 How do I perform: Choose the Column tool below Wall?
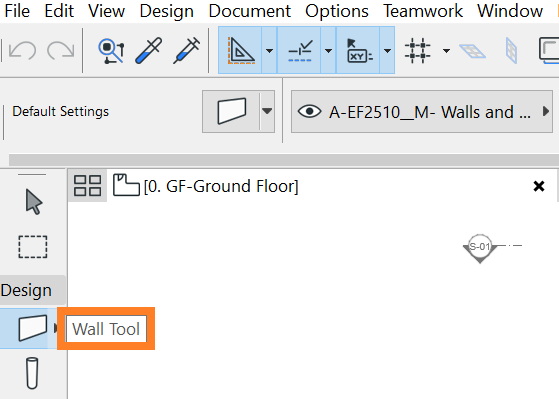[x=32, y=373]
